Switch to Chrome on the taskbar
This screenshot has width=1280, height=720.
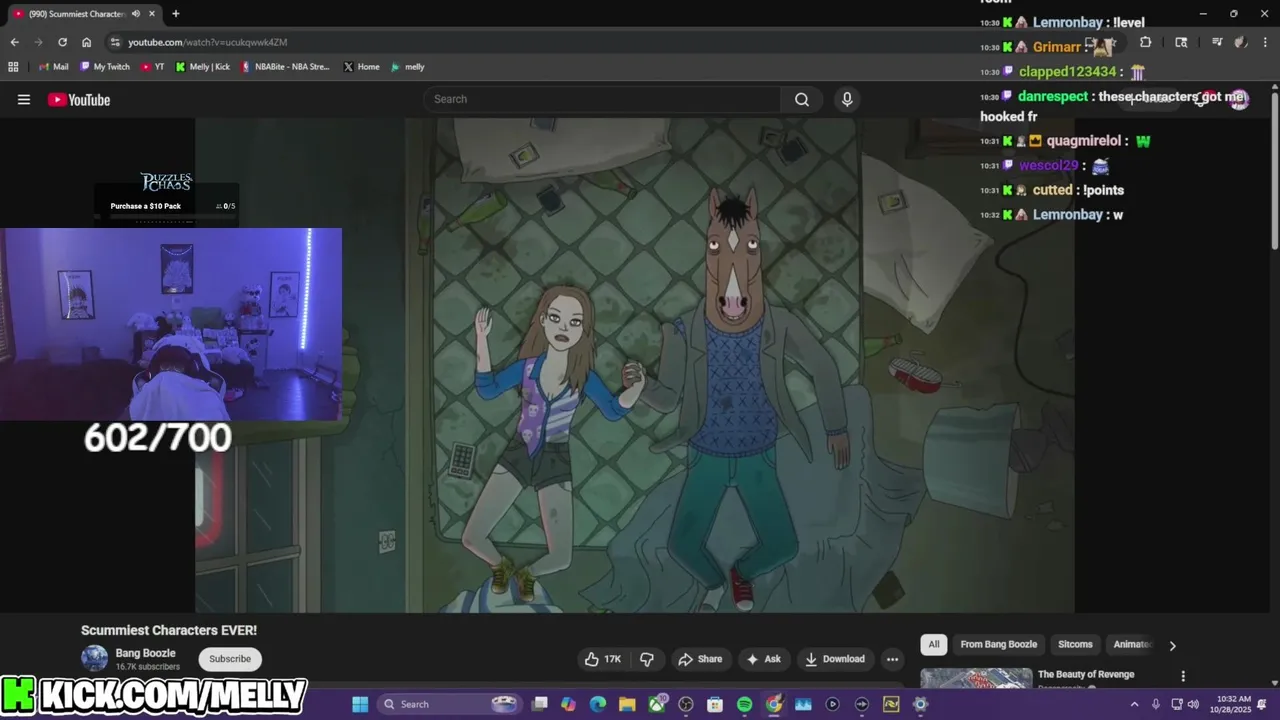[x=773, y=704]
